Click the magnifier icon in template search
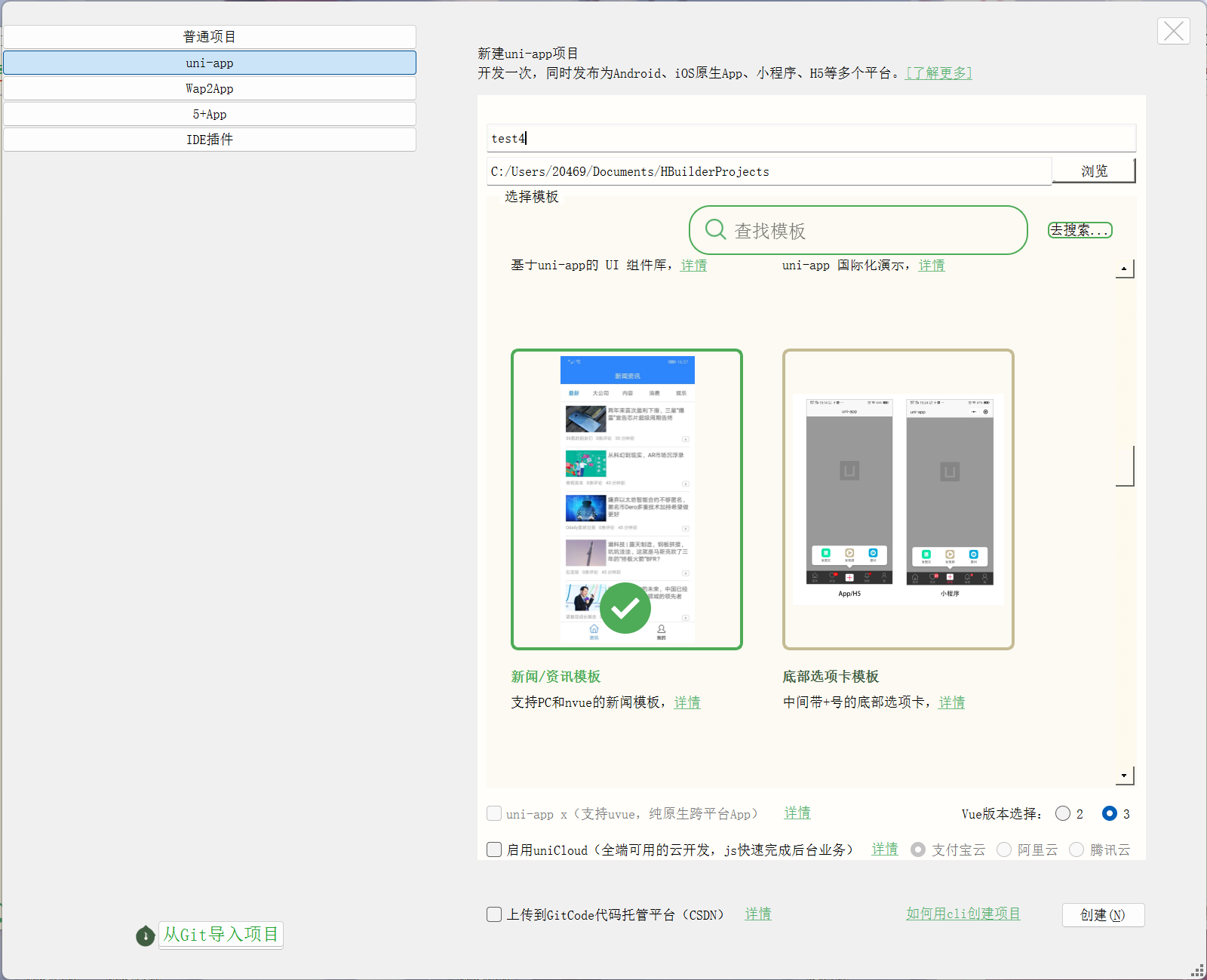Image resolution: width=1207 pixels, height=980 pixels. pos(715,229)
